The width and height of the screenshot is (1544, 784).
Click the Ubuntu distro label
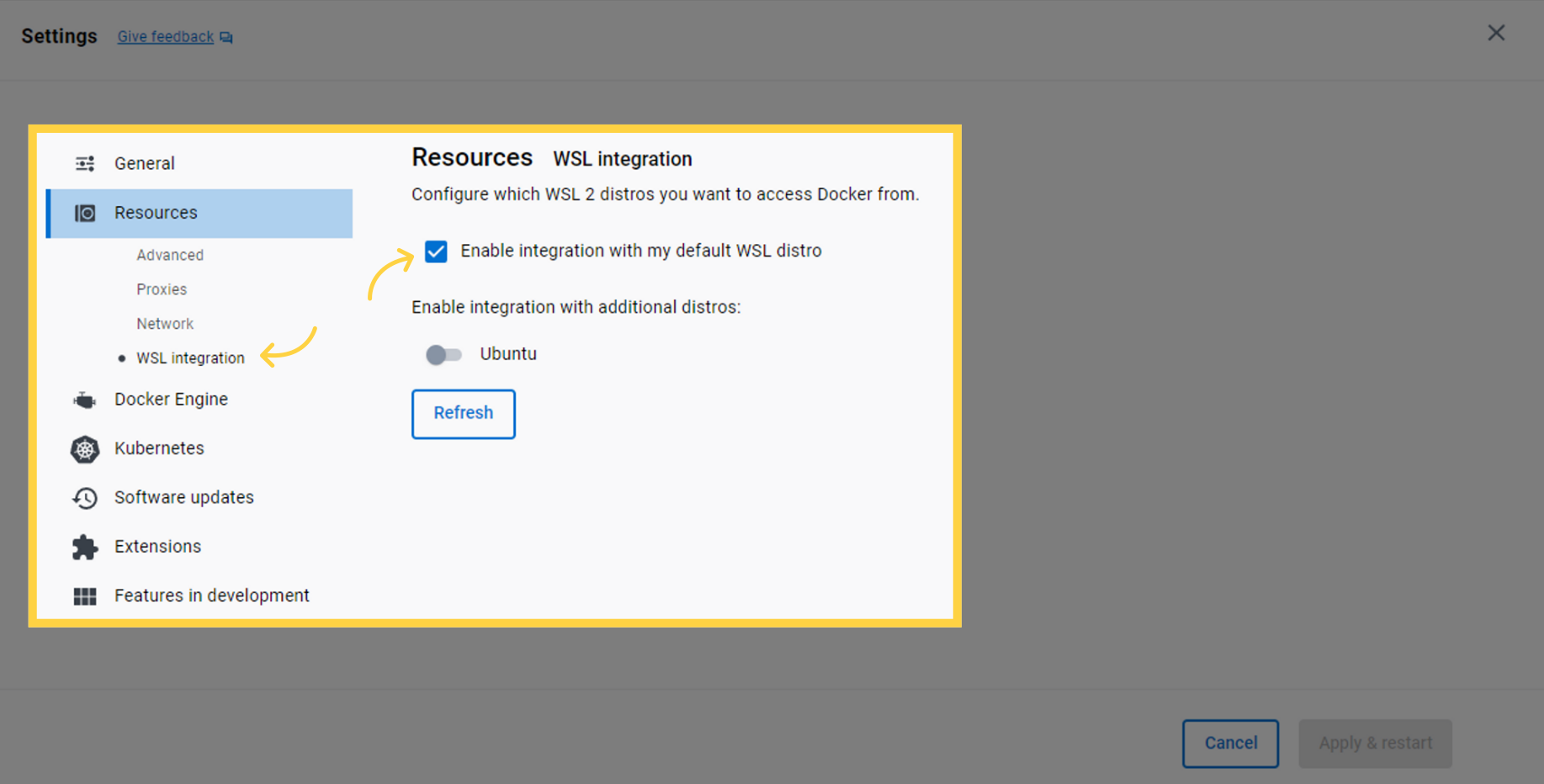508,354
